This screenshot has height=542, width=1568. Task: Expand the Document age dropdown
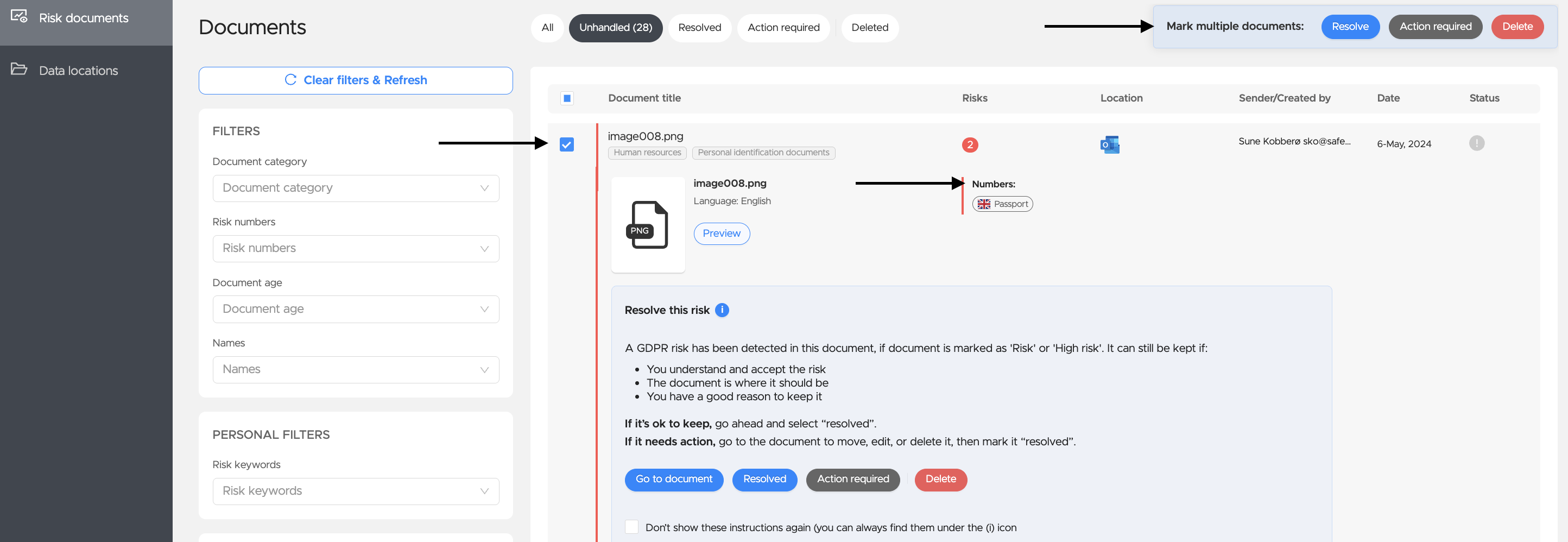(x=356, y=310)
